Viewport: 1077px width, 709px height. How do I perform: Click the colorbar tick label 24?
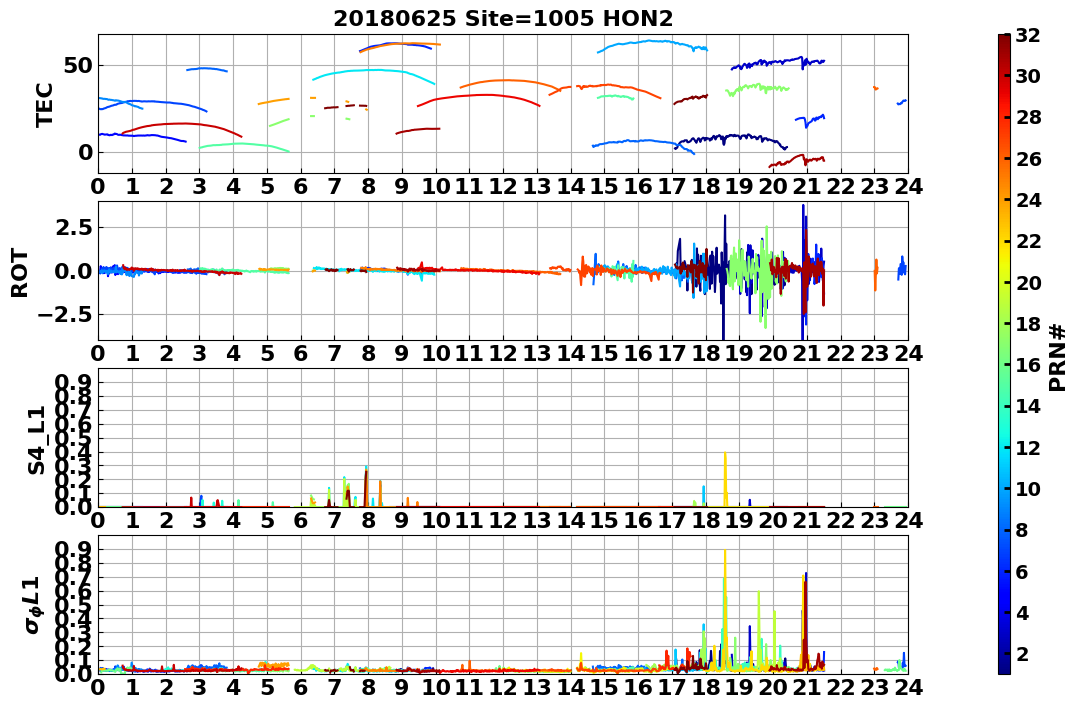(x=1028, y=200)
